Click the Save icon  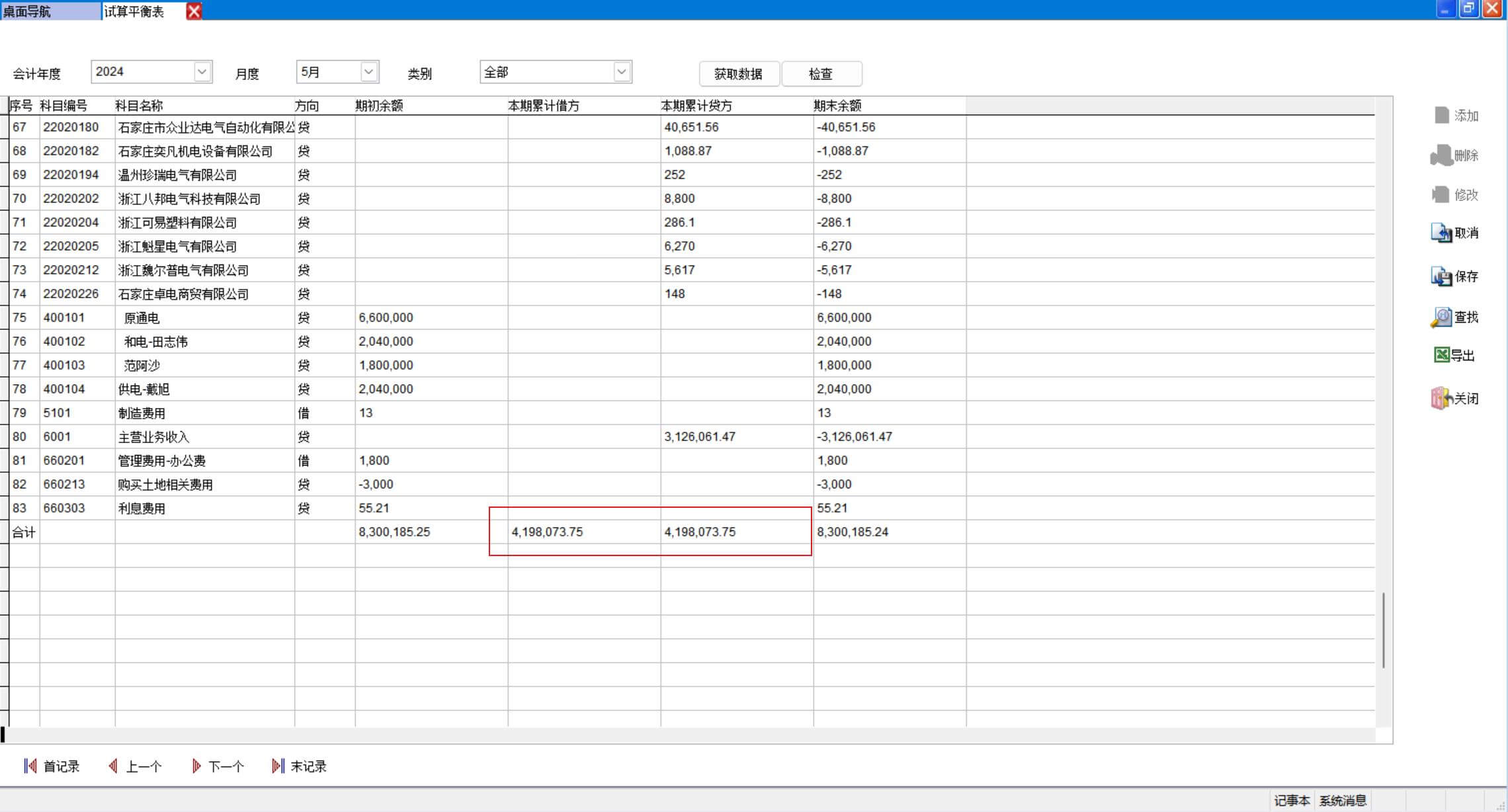pos(1441,276)
